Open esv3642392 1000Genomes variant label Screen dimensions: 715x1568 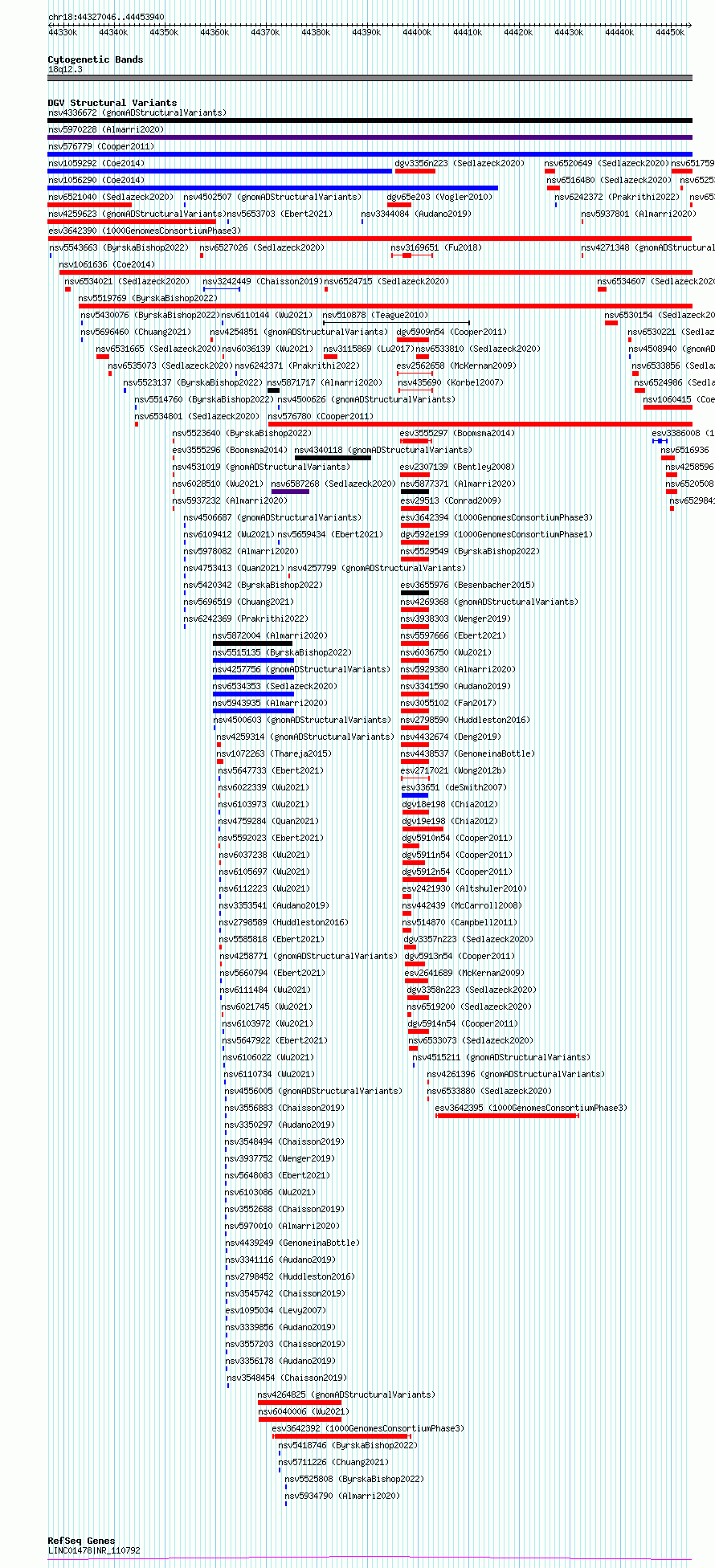click(x=369, y=1428)
